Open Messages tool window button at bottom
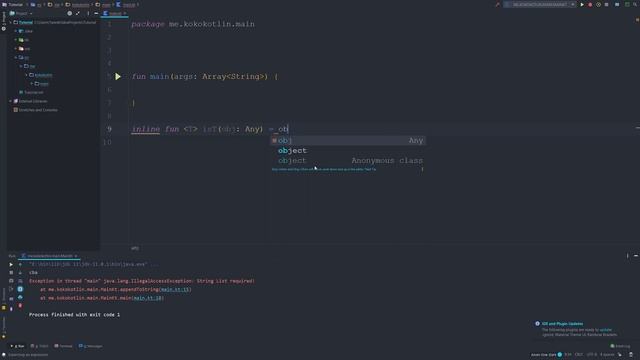The height and width of the screenshot is (360, 640). point(91,346)
